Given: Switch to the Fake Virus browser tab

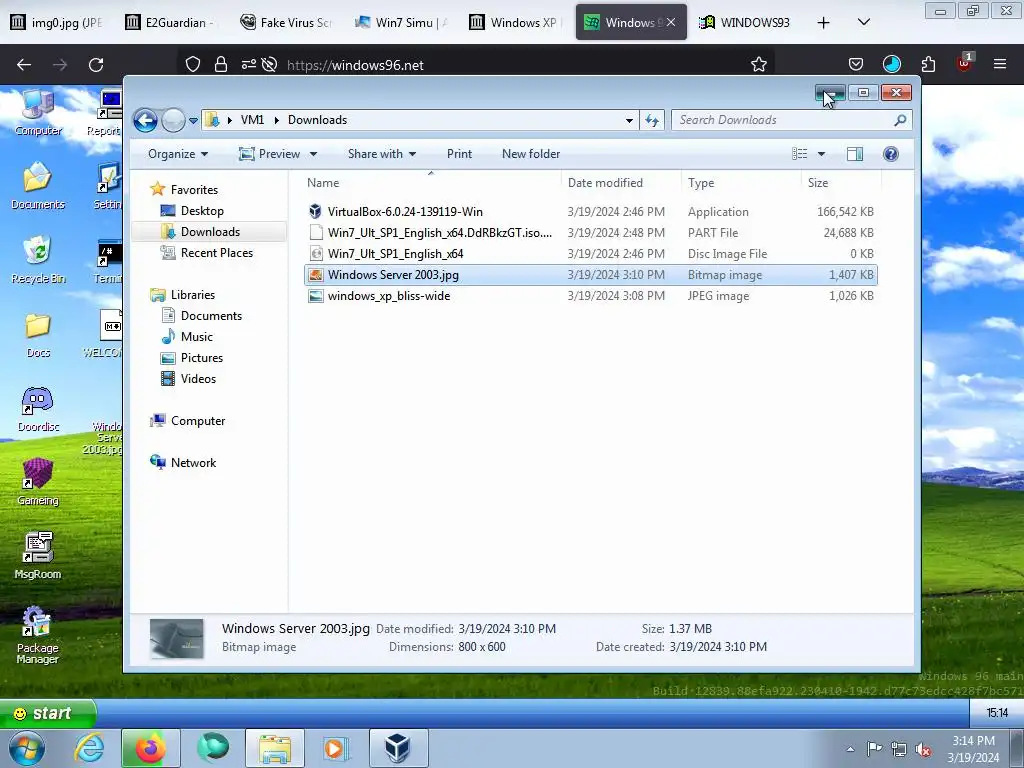Looking at the screenshot, I should click(285, 22).
